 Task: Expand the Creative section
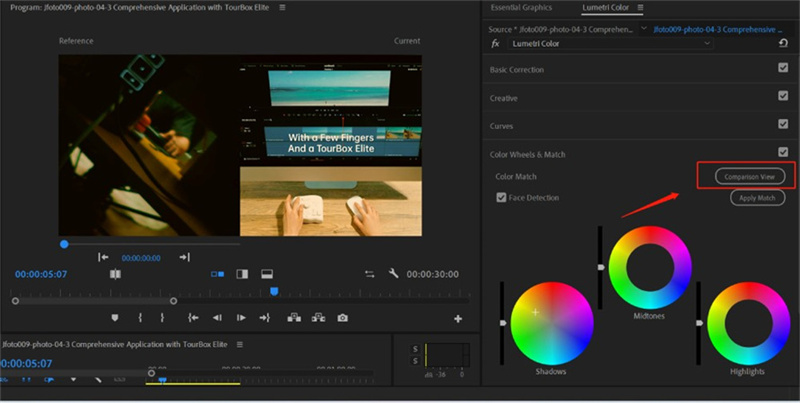click(x=504, y=98)
